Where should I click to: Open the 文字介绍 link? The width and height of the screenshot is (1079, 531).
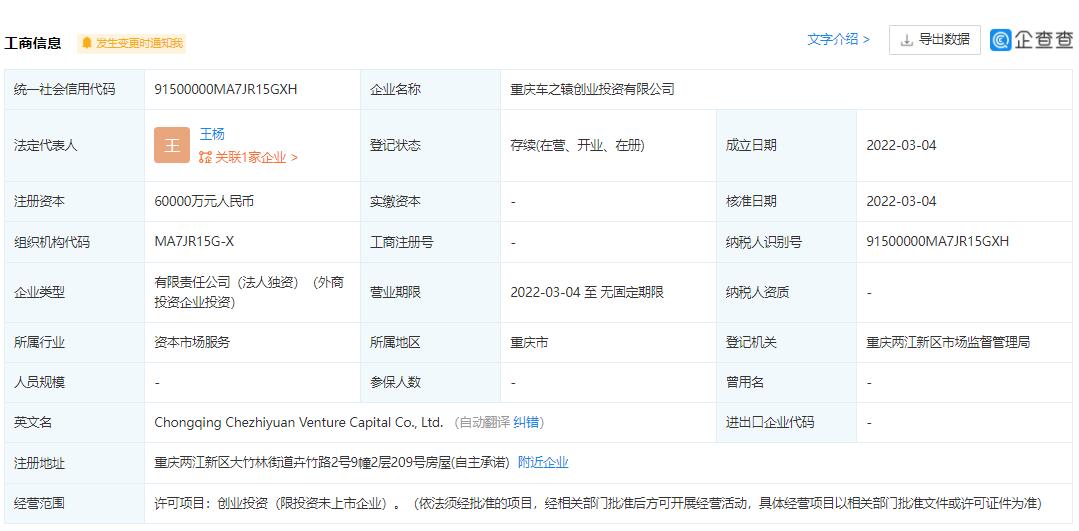[838, 40]
